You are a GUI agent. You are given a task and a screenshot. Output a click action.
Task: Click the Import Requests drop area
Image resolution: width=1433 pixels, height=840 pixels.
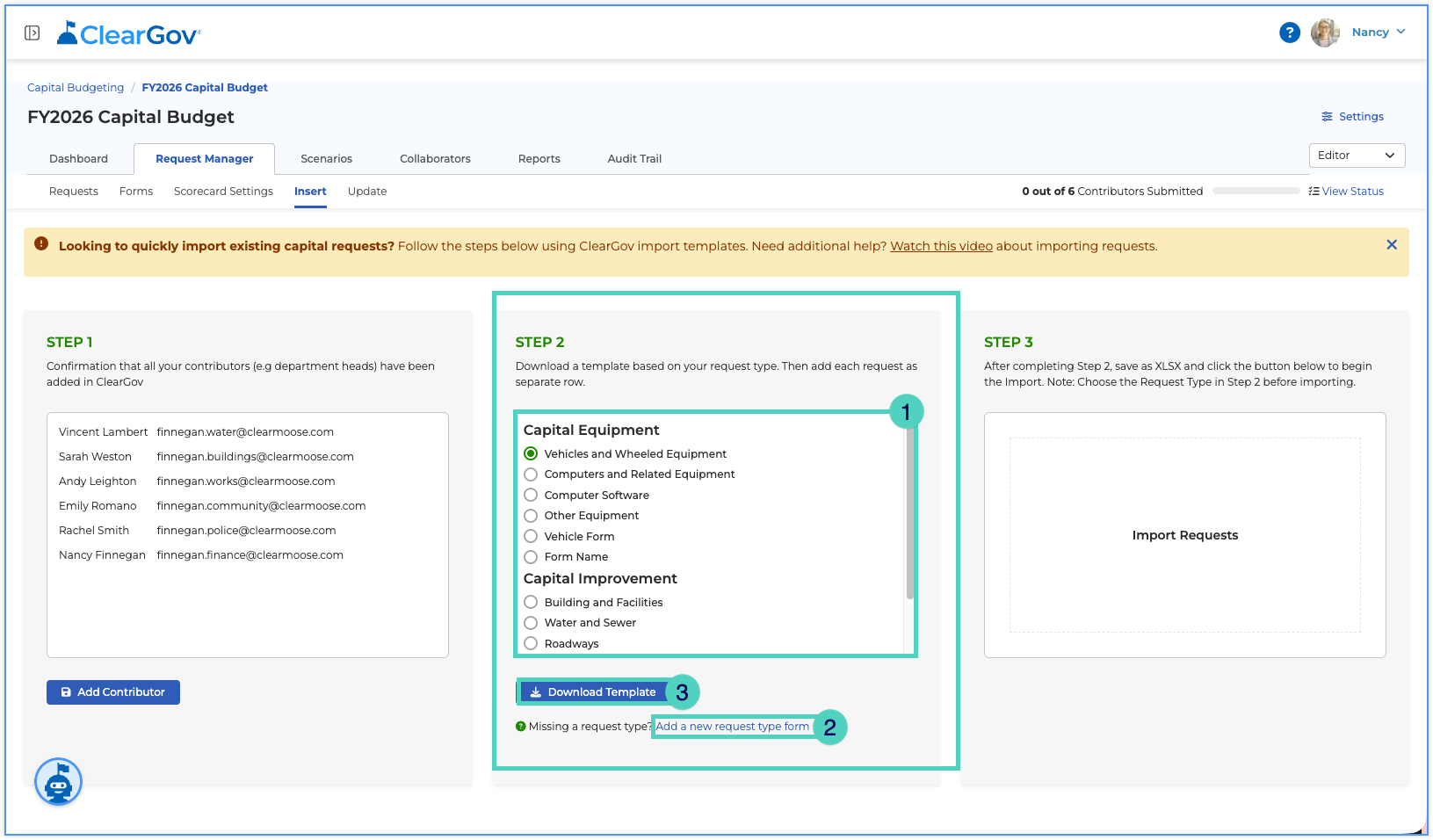point(1184,535)
